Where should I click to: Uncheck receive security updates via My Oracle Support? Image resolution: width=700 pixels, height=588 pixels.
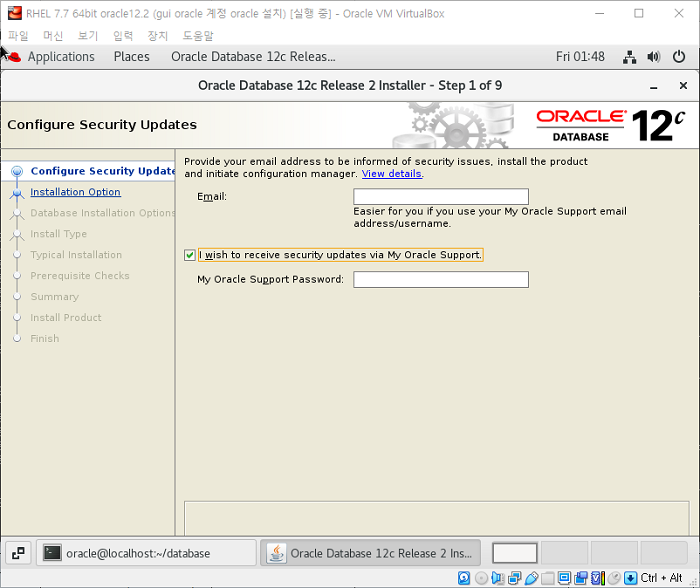click(x=190, y=255)
